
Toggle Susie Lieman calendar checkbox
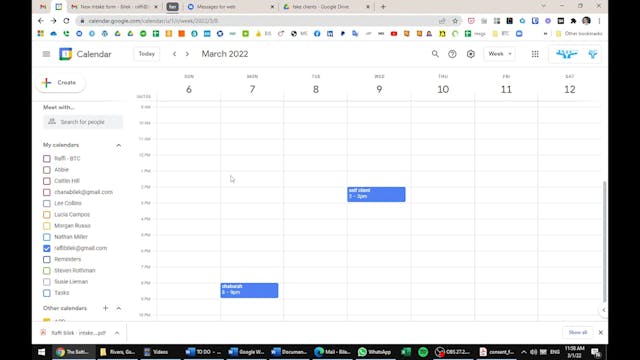(47, 282)
